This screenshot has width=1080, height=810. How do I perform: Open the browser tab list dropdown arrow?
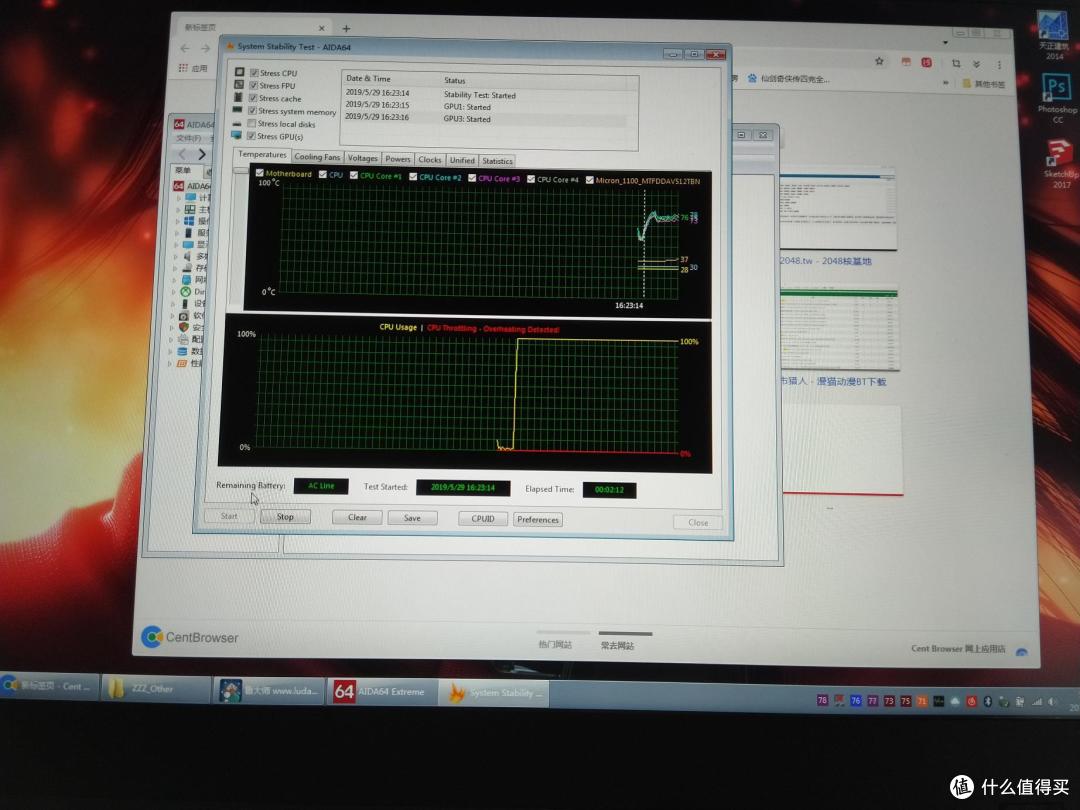coord(946,43)
